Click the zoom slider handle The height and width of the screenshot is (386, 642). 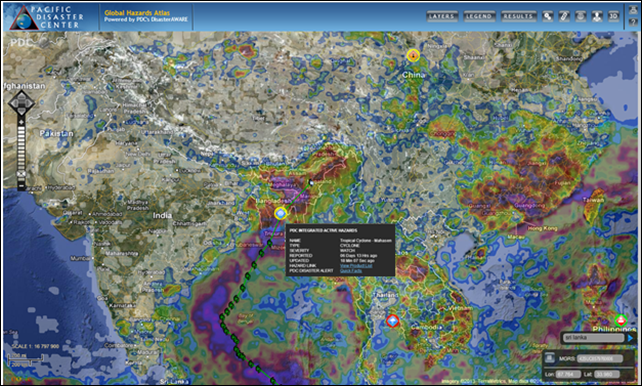pos(21,174)
